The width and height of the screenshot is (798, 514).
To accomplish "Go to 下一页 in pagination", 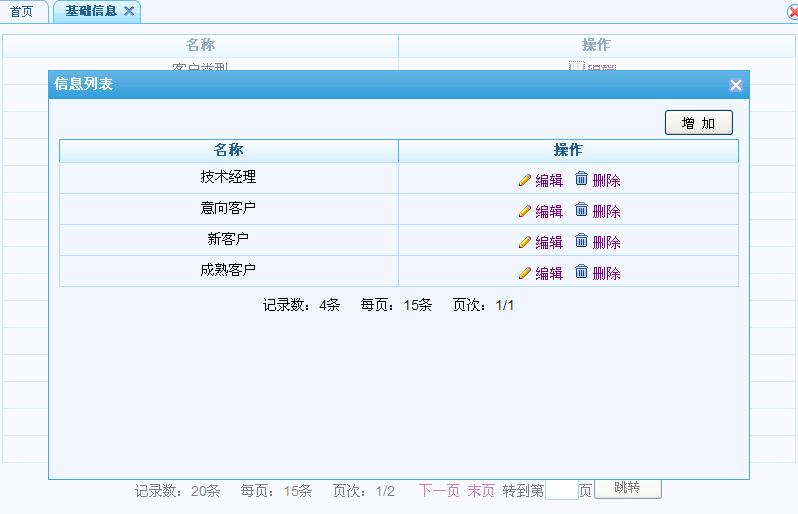I will click(439, 491).
